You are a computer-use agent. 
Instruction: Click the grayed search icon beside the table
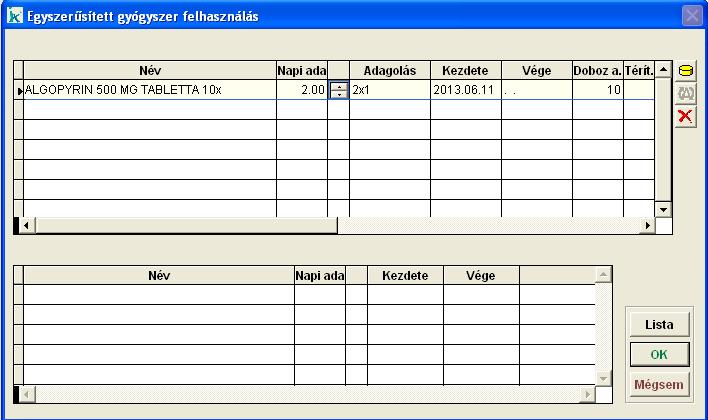point(686,94)
